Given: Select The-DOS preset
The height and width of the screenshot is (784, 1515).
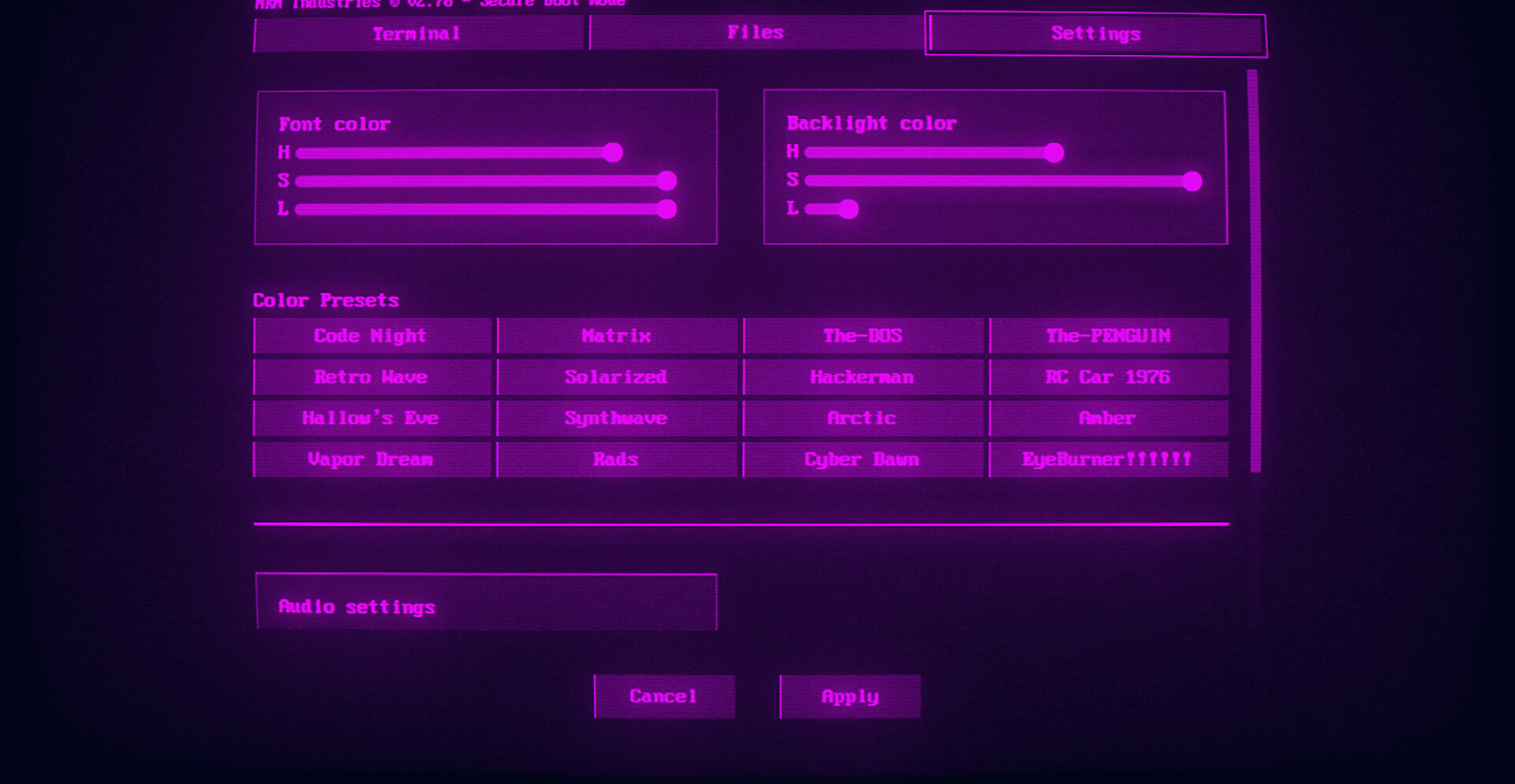Looking at the screenshot, I should pos(862,336).
